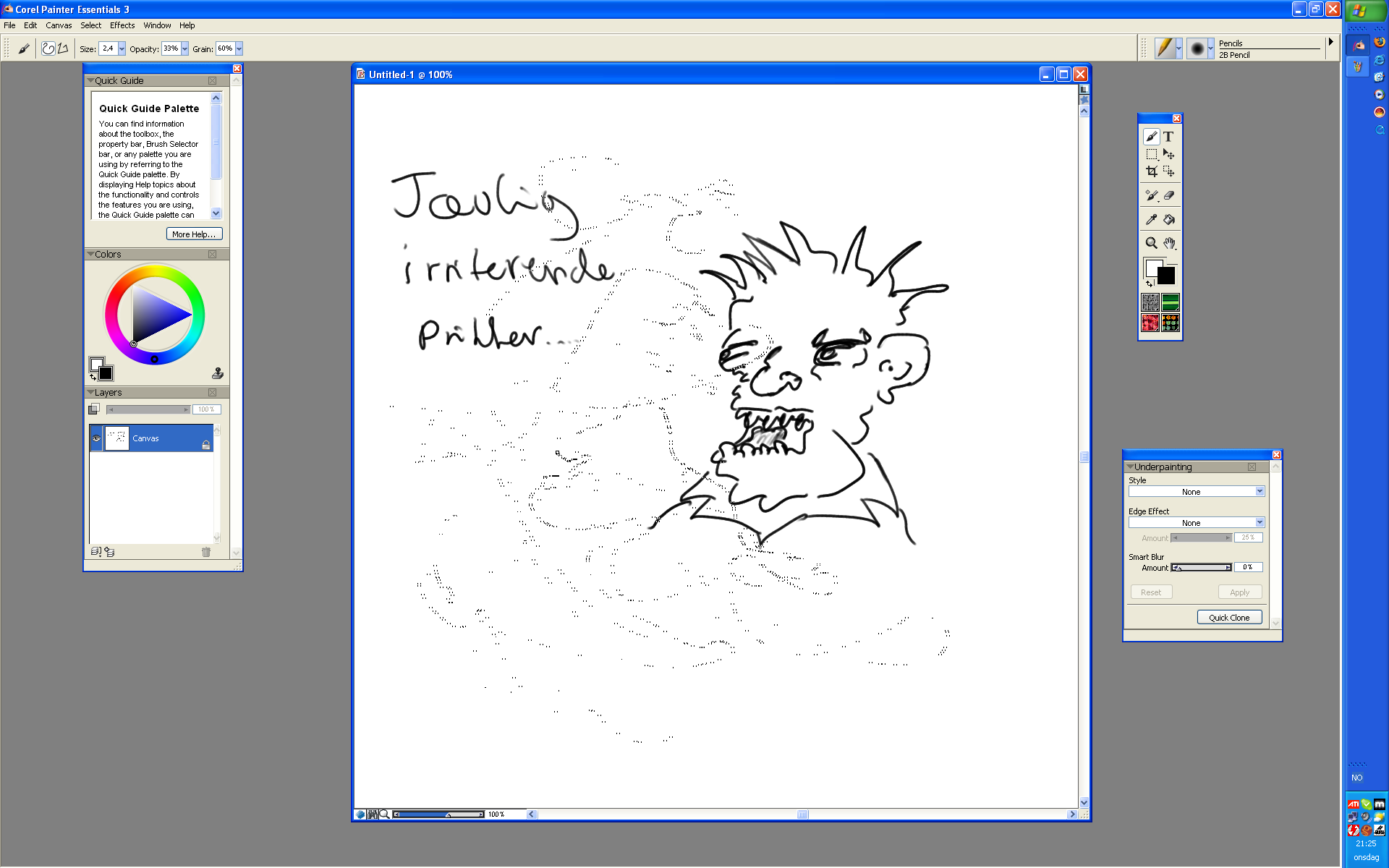The width and height of the screenshot is (1389, 868).
Task: Open the Canvas menu
Action: [x=59, y=25]
